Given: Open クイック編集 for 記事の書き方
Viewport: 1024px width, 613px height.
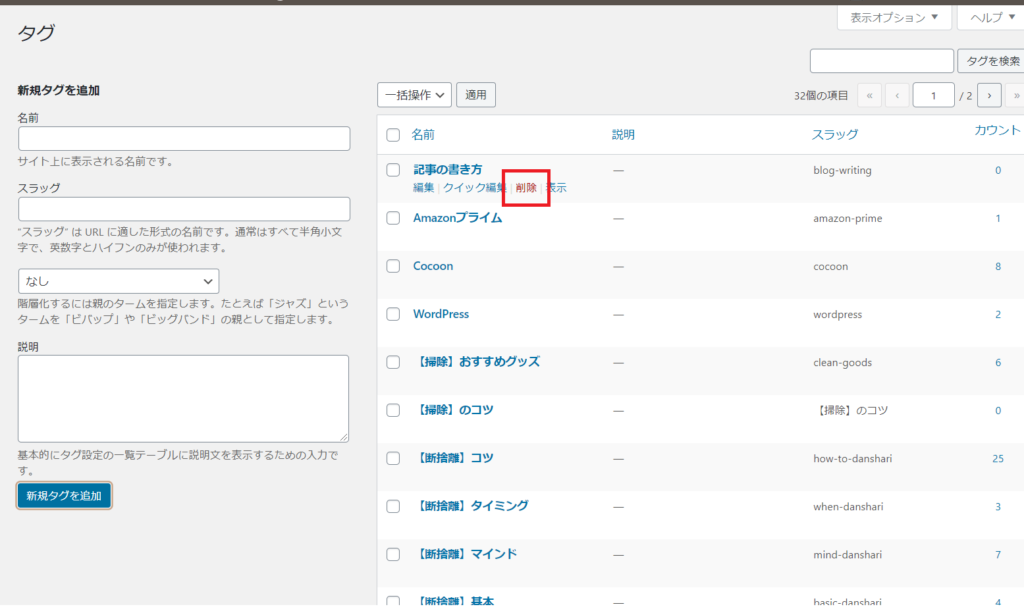Looking at the screenshot, I should pyautogui.click(x=474, y=188).
